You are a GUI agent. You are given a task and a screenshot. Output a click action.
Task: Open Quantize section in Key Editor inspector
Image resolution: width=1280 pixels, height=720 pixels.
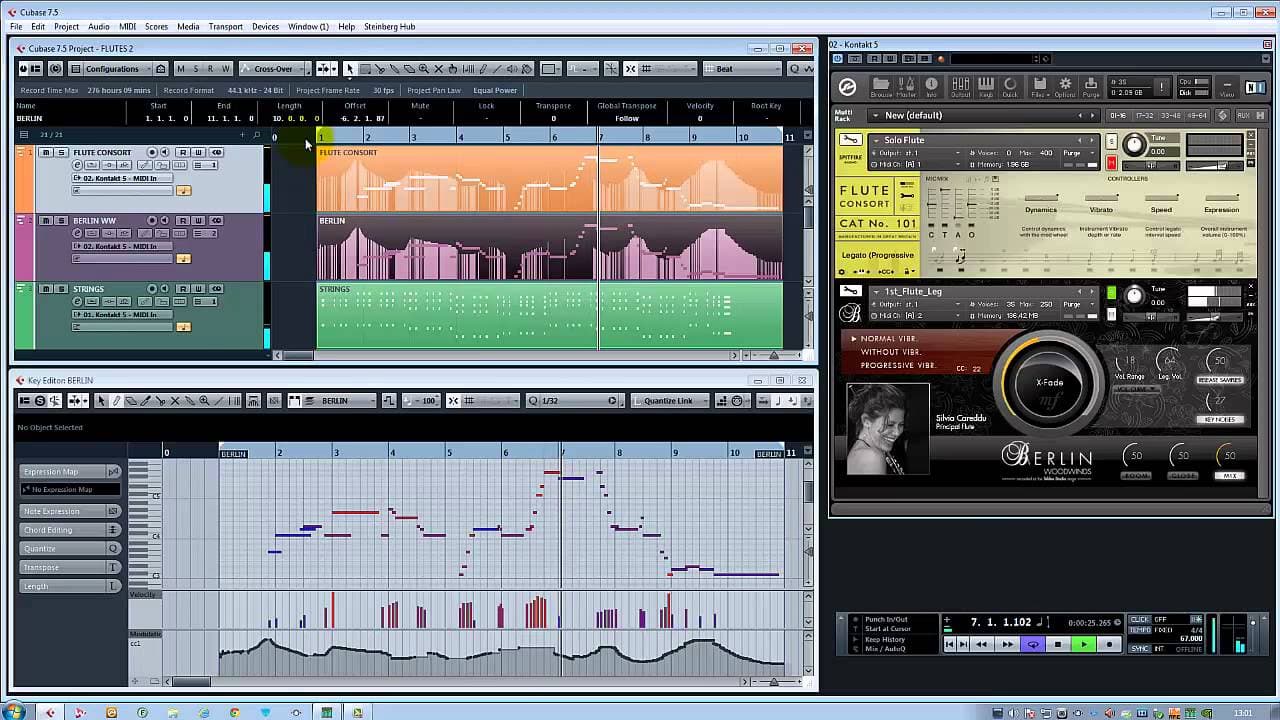(x=70, y=549)
